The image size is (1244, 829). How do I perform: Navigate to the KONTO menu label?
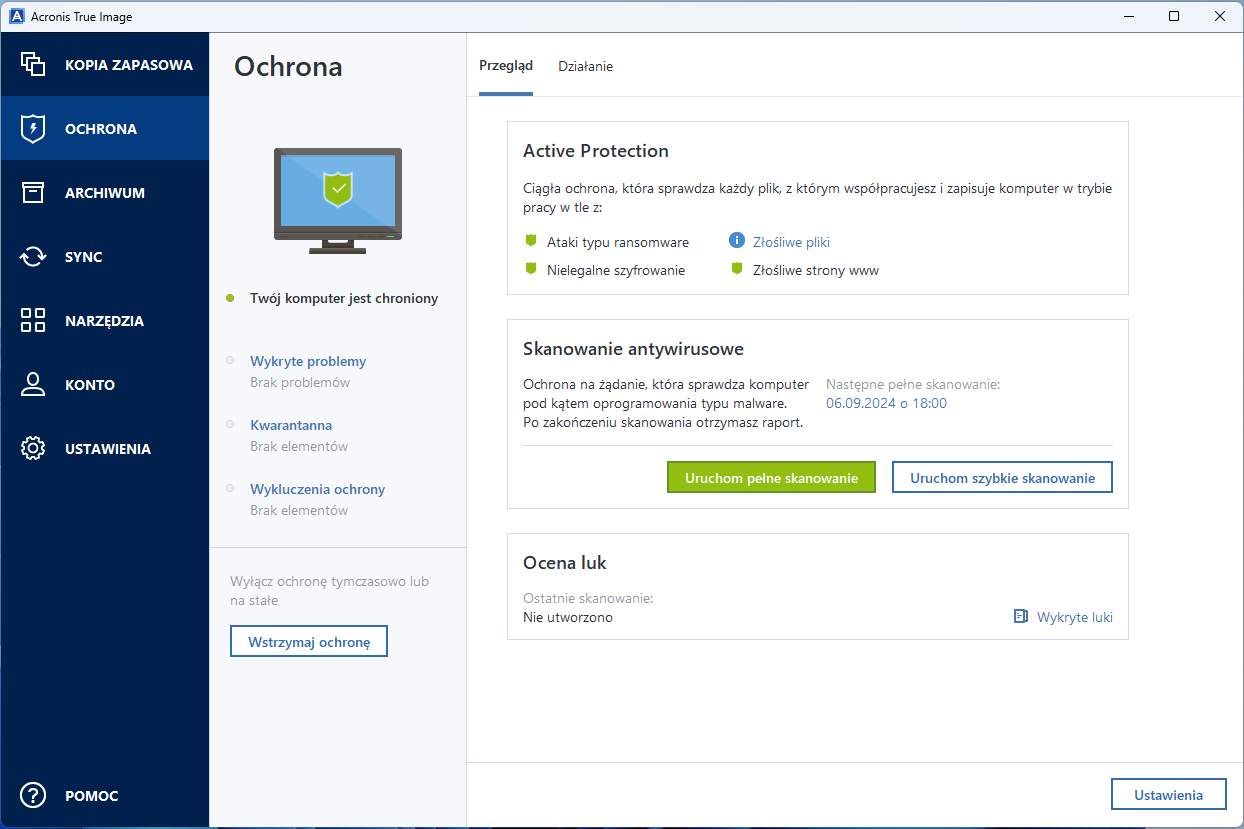(x=90, y=385)
